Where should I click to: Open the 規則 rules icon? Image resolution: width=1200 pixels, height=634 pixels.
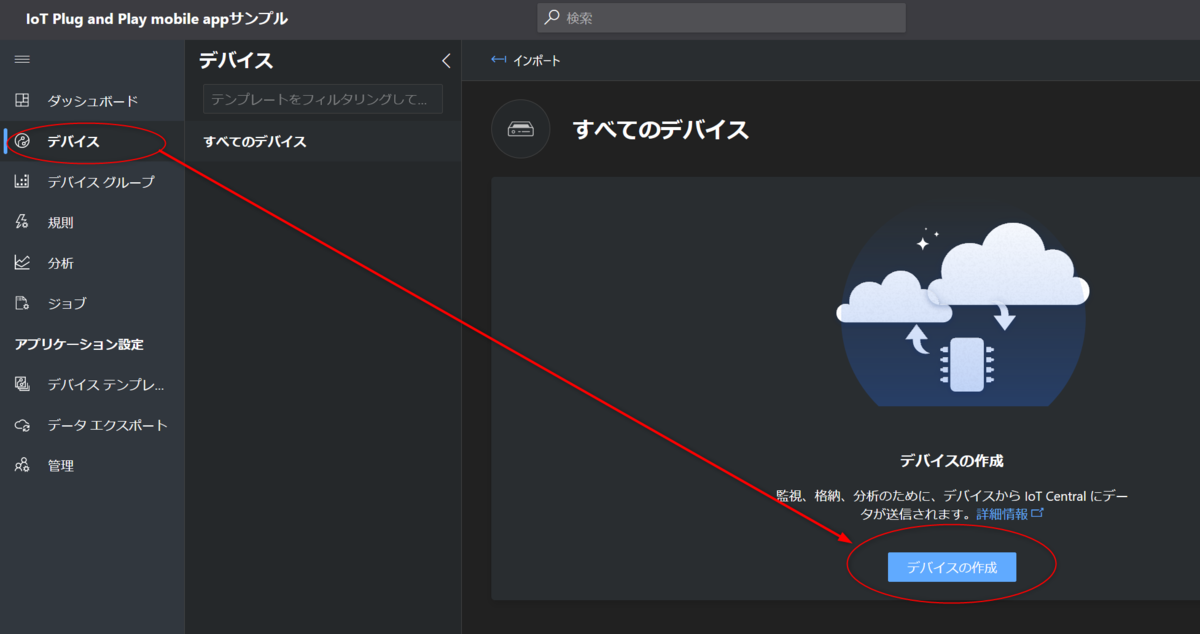(x=22, y=222)
